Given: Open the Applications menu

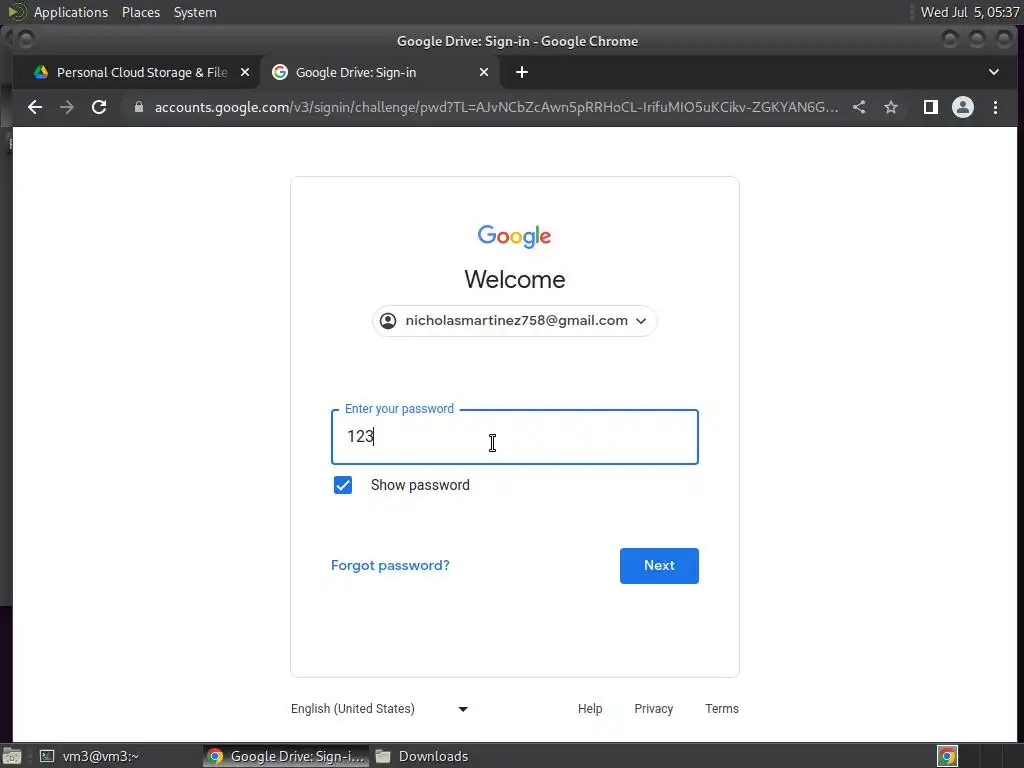Looking at the screenshot, I should pos(71,12).
